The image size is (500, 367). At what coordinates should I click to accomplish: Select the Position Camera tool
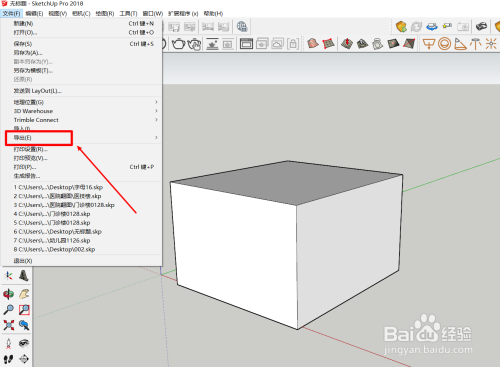pyautogui.click(x=8, y=343)
